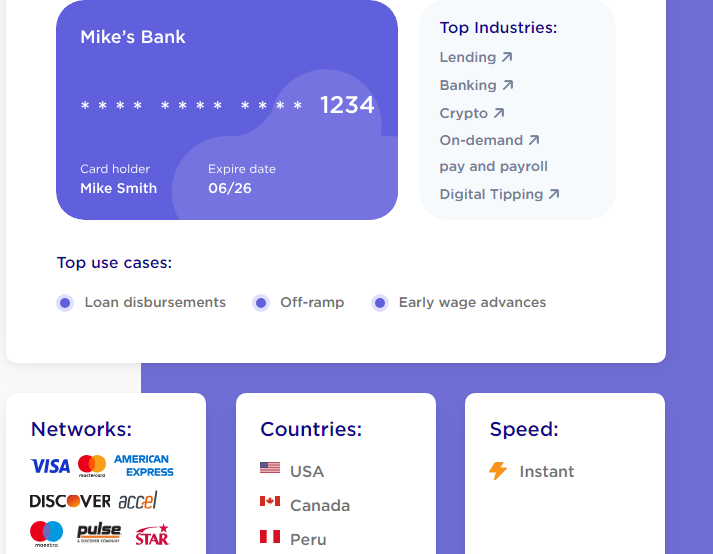Click the Accel network logo
The width and height of the screenshot is (713, 554).
138,500
